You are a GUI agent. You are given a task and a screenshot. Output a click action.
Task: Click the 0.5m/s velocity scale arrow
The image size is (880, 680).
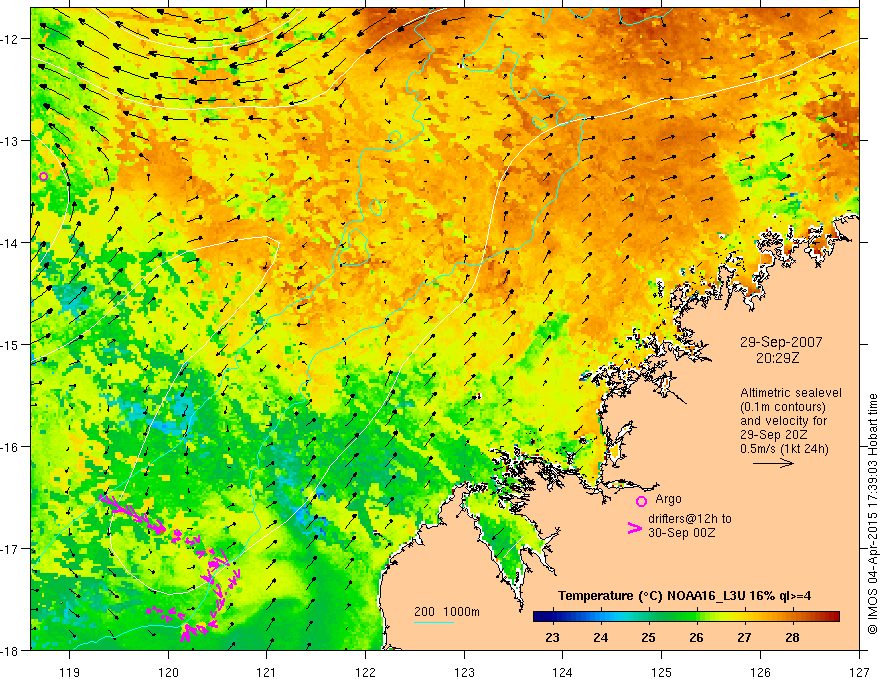click(x=773, y=463)
